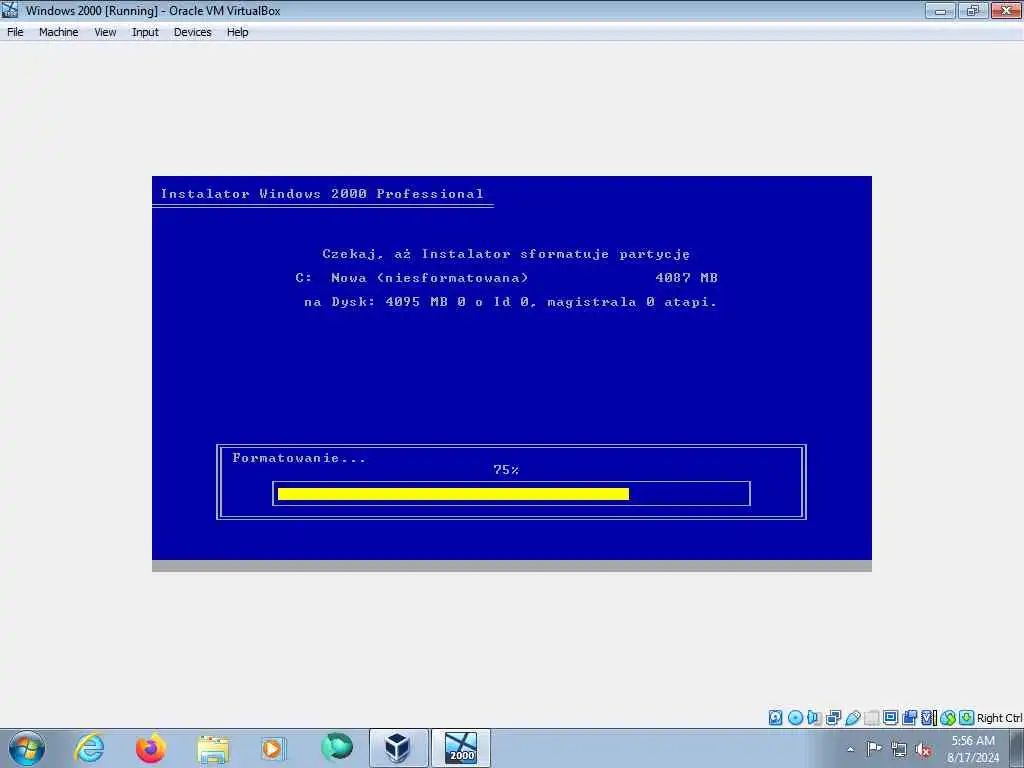Click the shared folders indicator icon

(x=872, y=718)
